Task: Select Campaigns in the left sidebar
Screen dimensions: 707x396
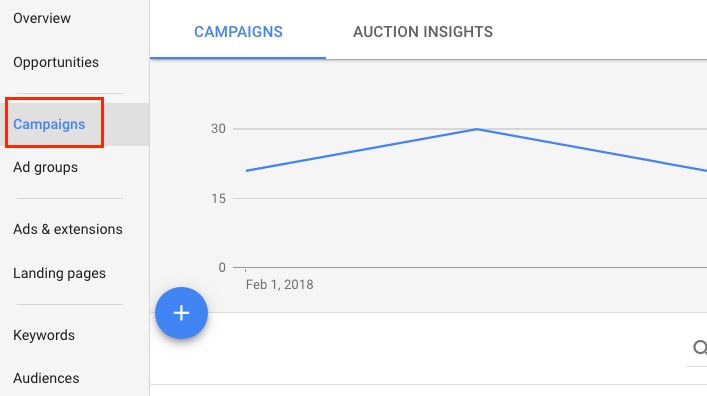Action: click(49, 124)
